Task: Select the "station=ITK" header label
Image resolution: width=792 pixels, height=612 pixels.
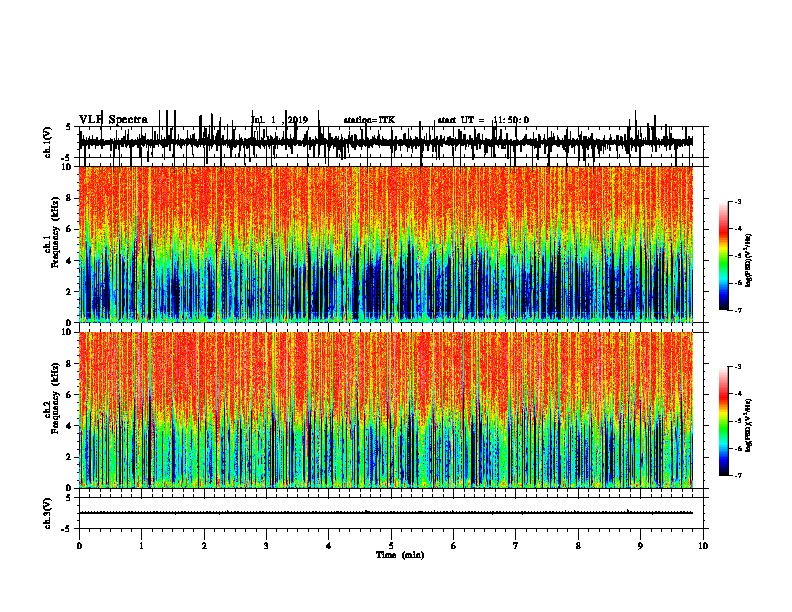Action: click(x=369, y=120)
